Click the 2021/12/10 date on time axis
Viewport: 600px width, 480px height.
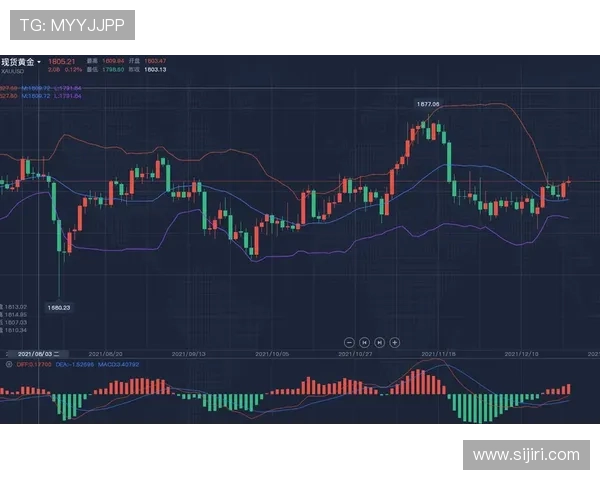tap(523, 354)
